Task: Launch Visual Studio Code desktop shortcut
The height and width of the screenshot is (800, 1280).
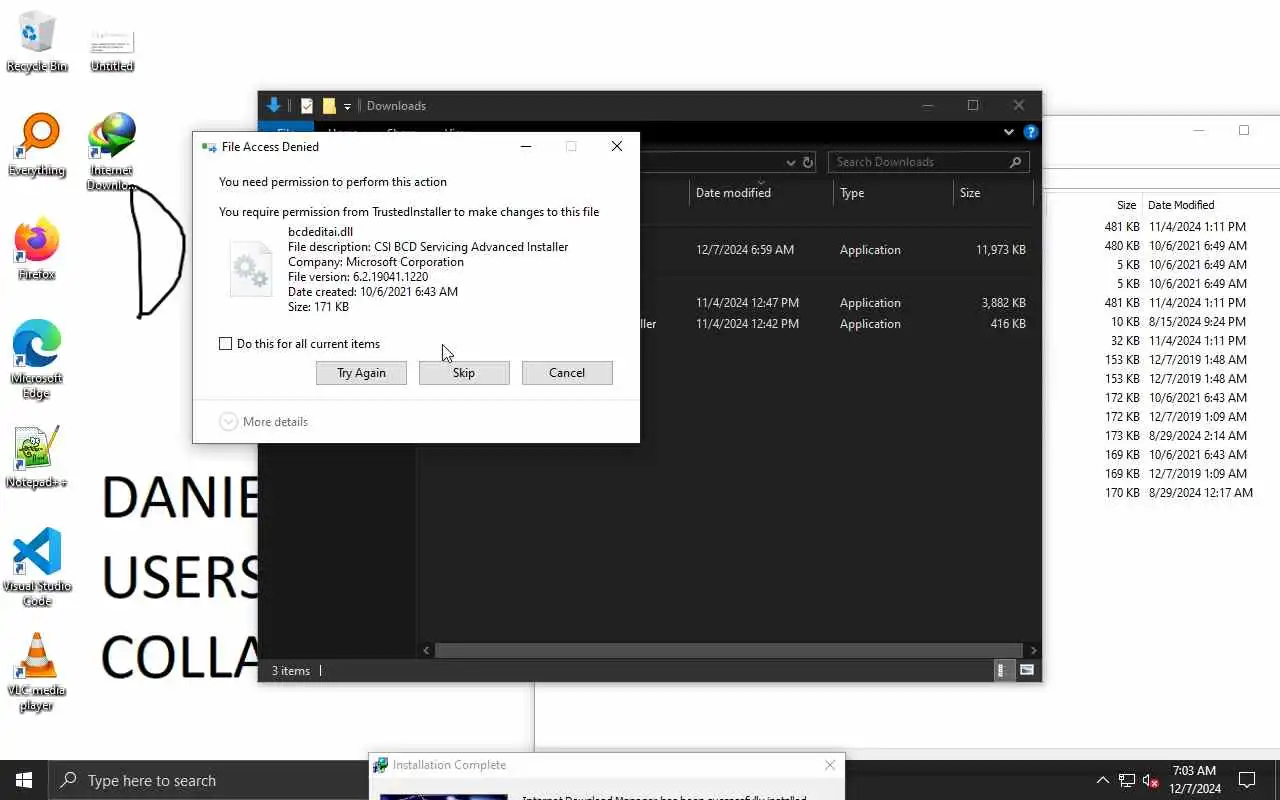Action: pos(37,567)
